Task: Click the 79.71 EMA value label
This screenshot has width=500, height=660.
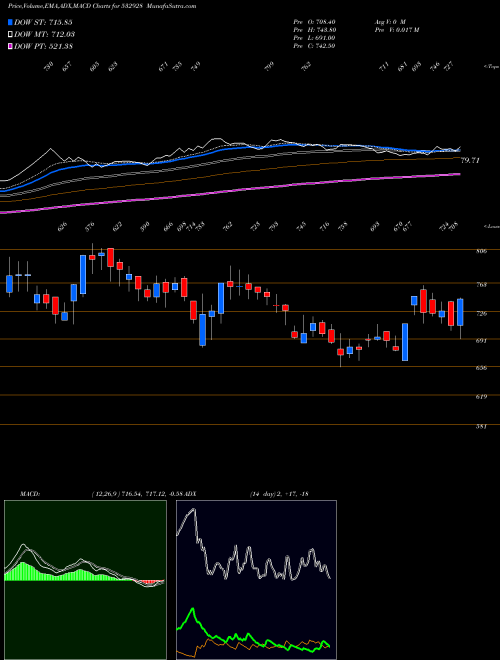Action: click(x=470, y=160)
